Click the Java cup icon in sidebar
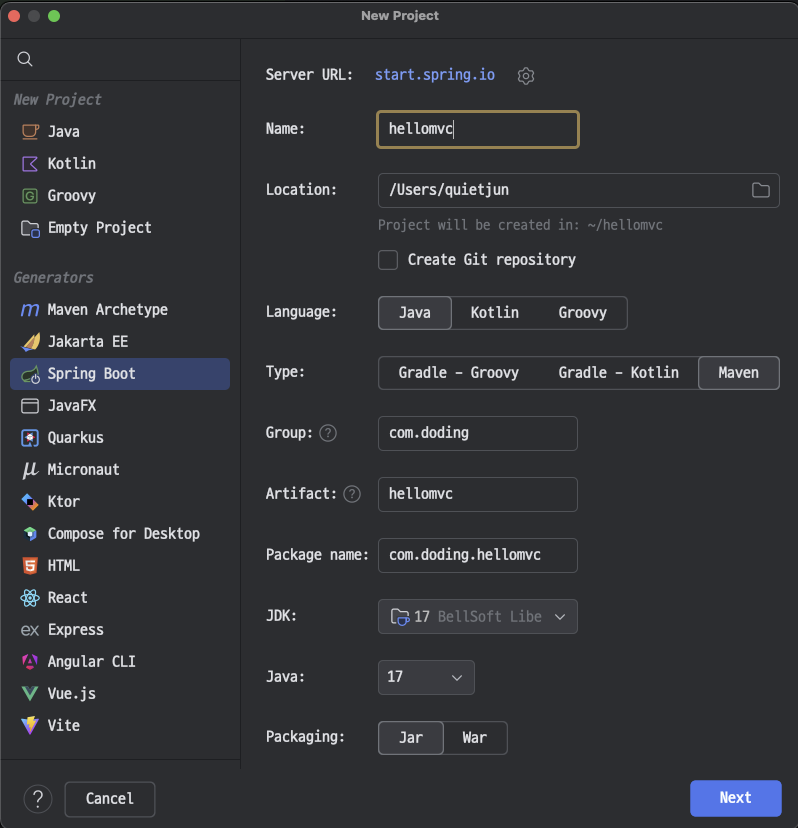 pyautogui.click(x=30, y=131)
